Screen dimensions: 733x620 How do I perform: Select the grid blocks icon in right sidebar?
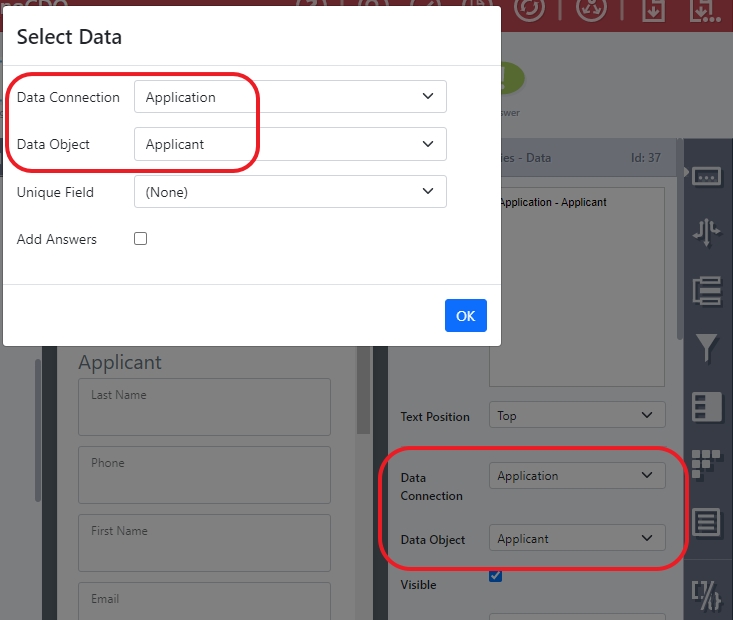[x=705, y=463]
